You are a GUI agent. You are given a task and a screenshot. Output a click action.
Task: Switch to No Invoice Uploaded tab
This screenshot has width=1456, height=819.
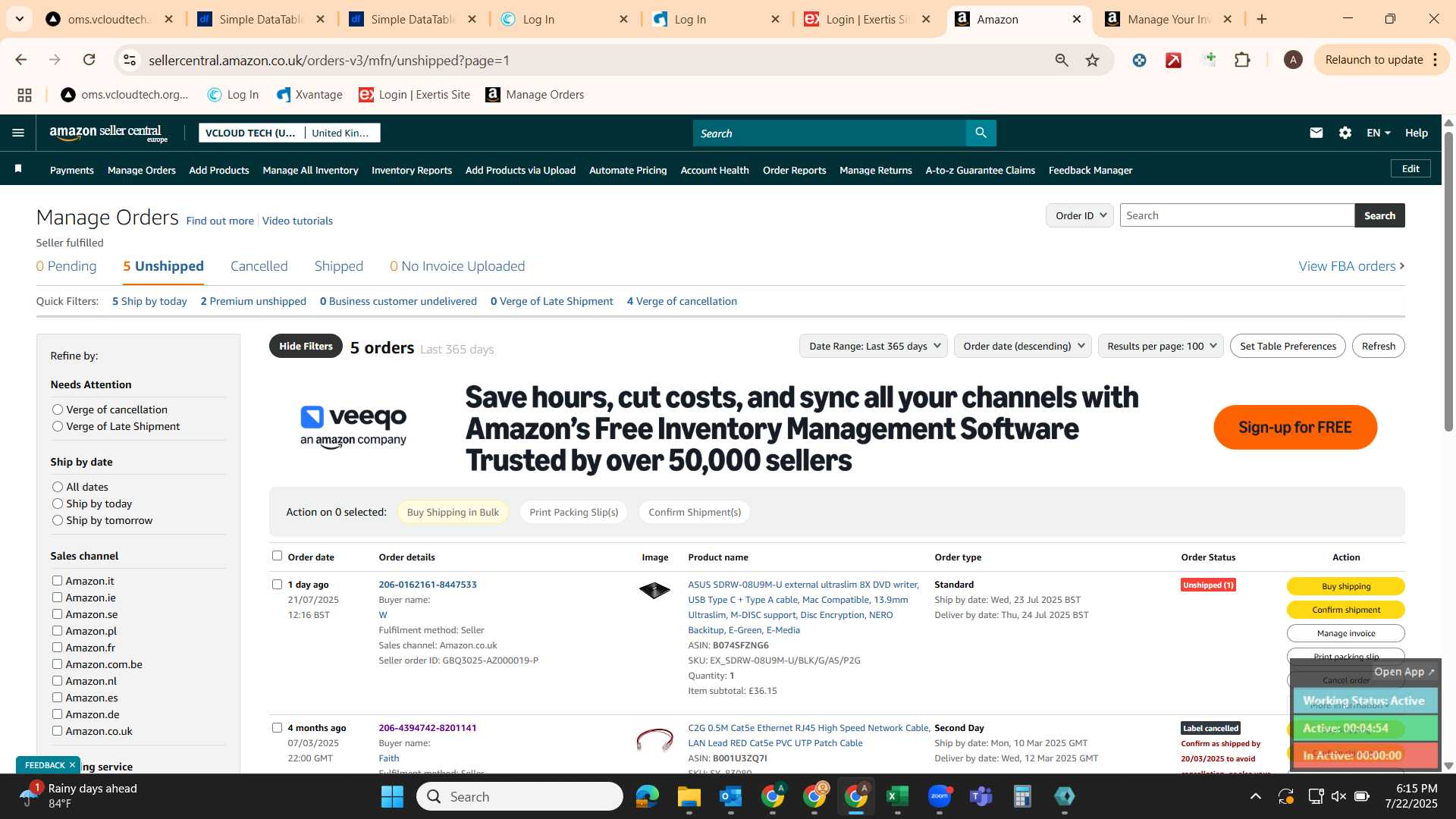(x=457, y=266)
